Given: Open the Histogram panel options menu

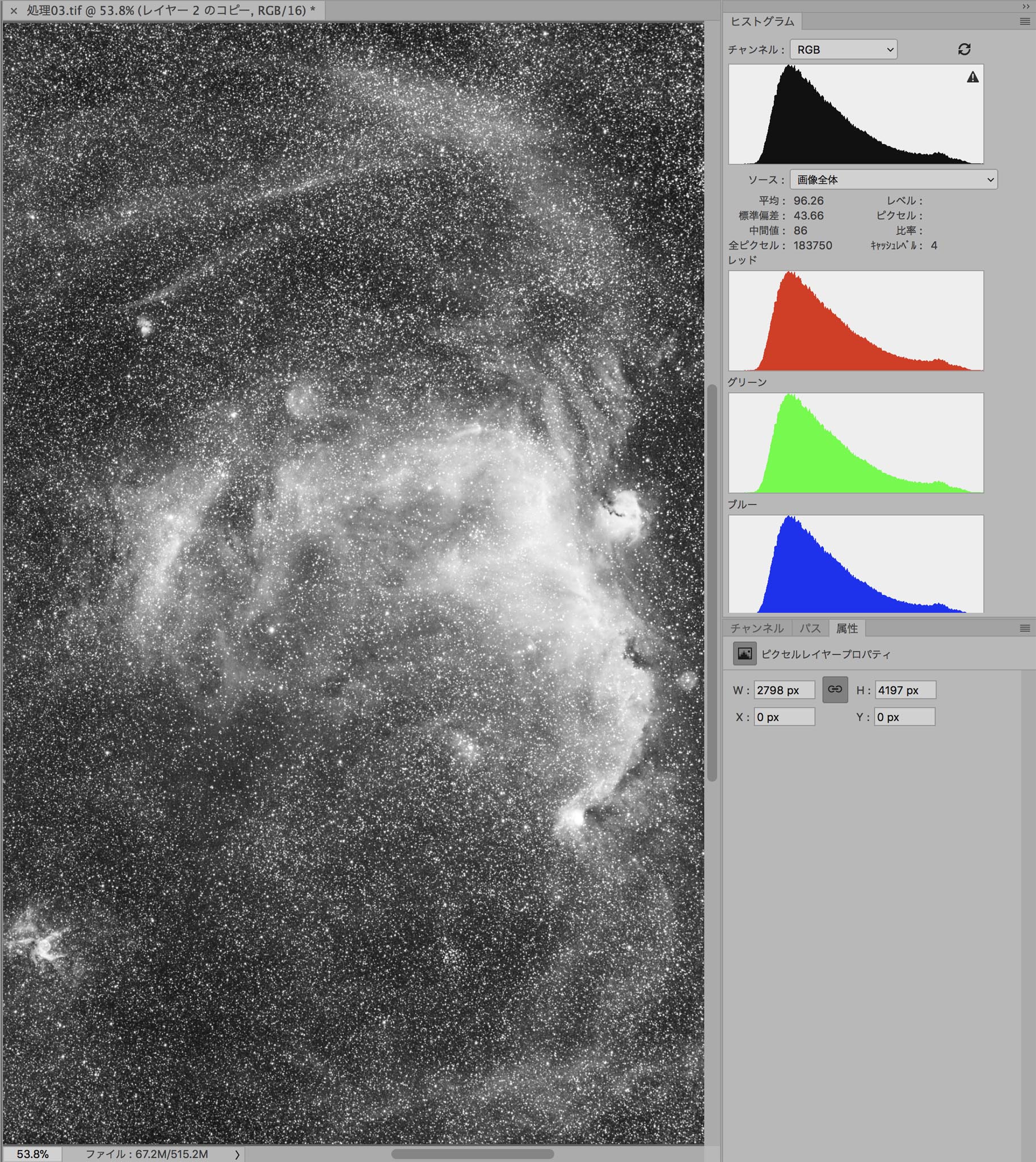Looking at the screenshot, I should (1025, 22).
